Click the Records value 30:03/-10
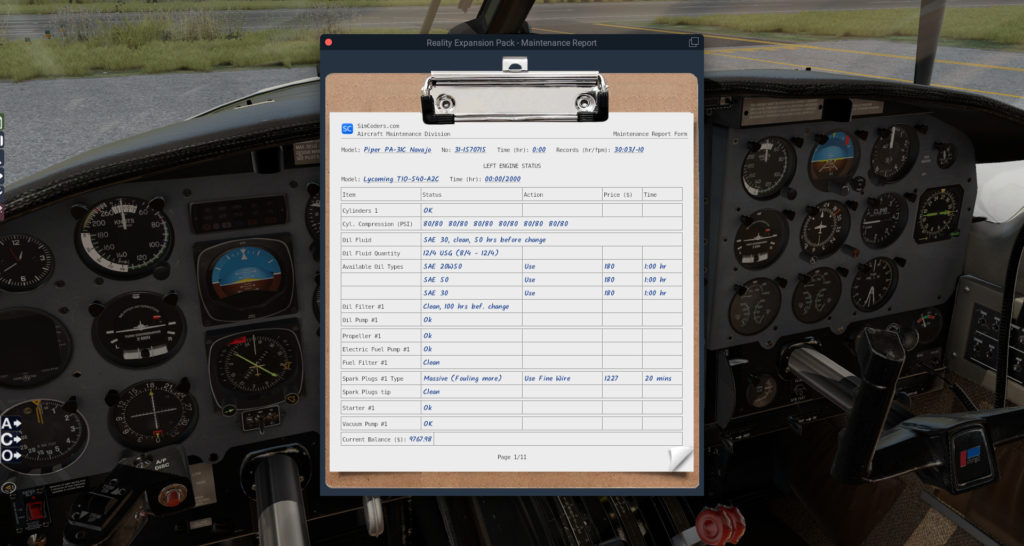The image size is (1024, 546). [629, 150]
